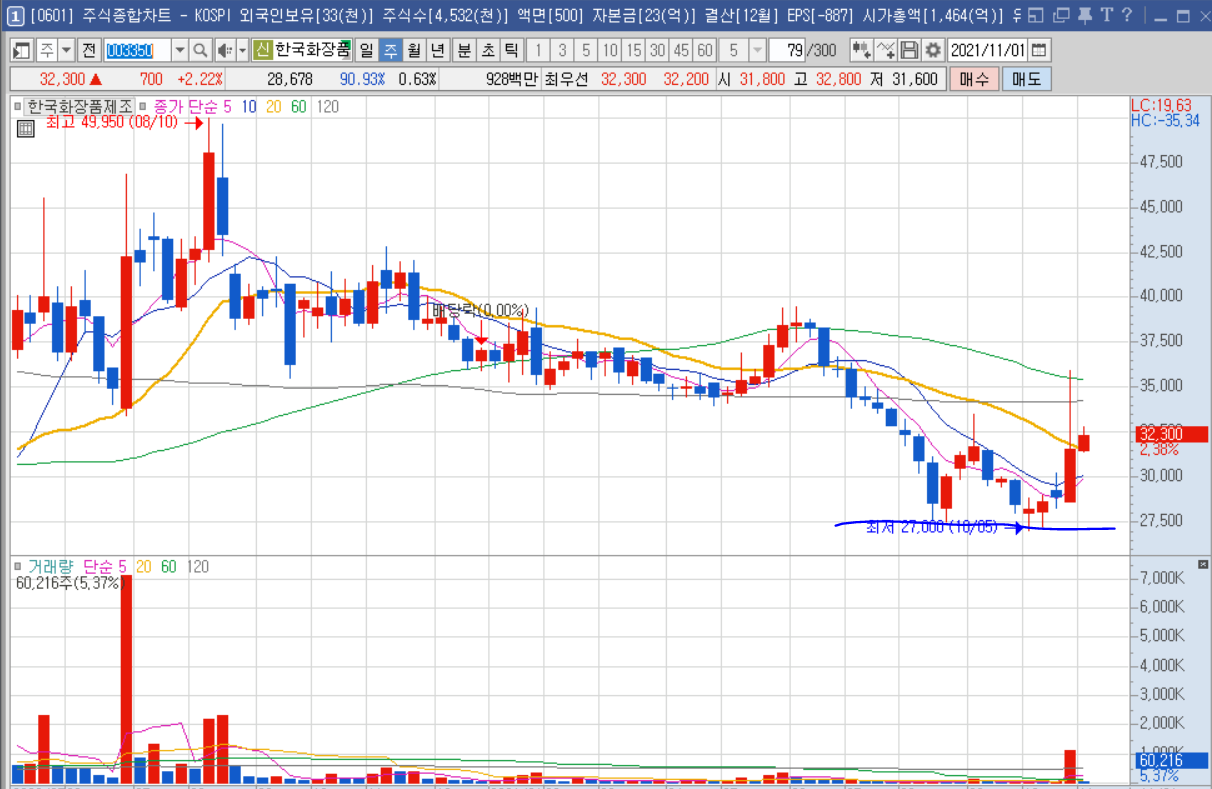The width and height of the screenshot is (1212, 789).
Task: Save chart with the diskette icon
Action: point(909,50)
